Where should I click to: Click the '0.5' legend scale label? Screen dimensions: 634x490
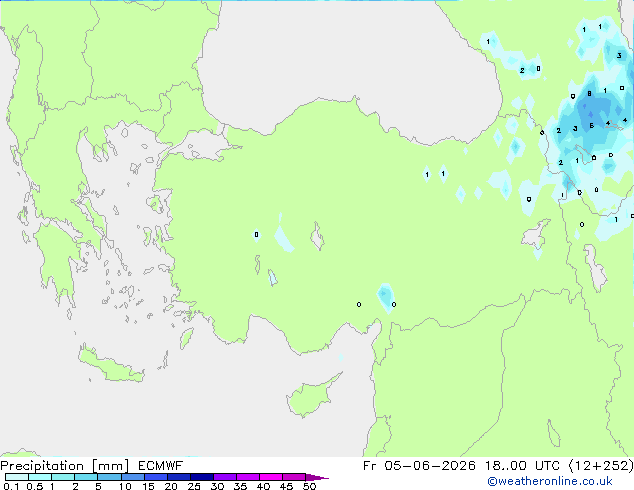point(34,486)
